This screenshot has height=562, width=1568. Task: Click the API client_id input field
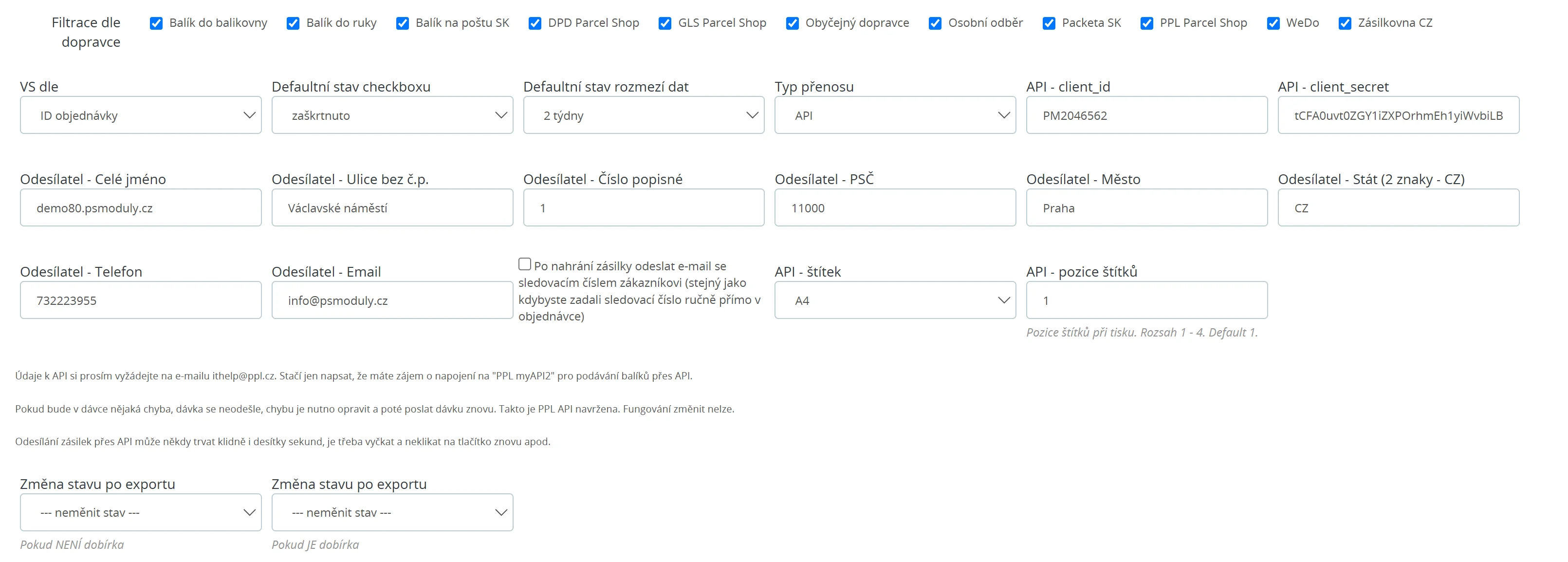coord(1146,115)
